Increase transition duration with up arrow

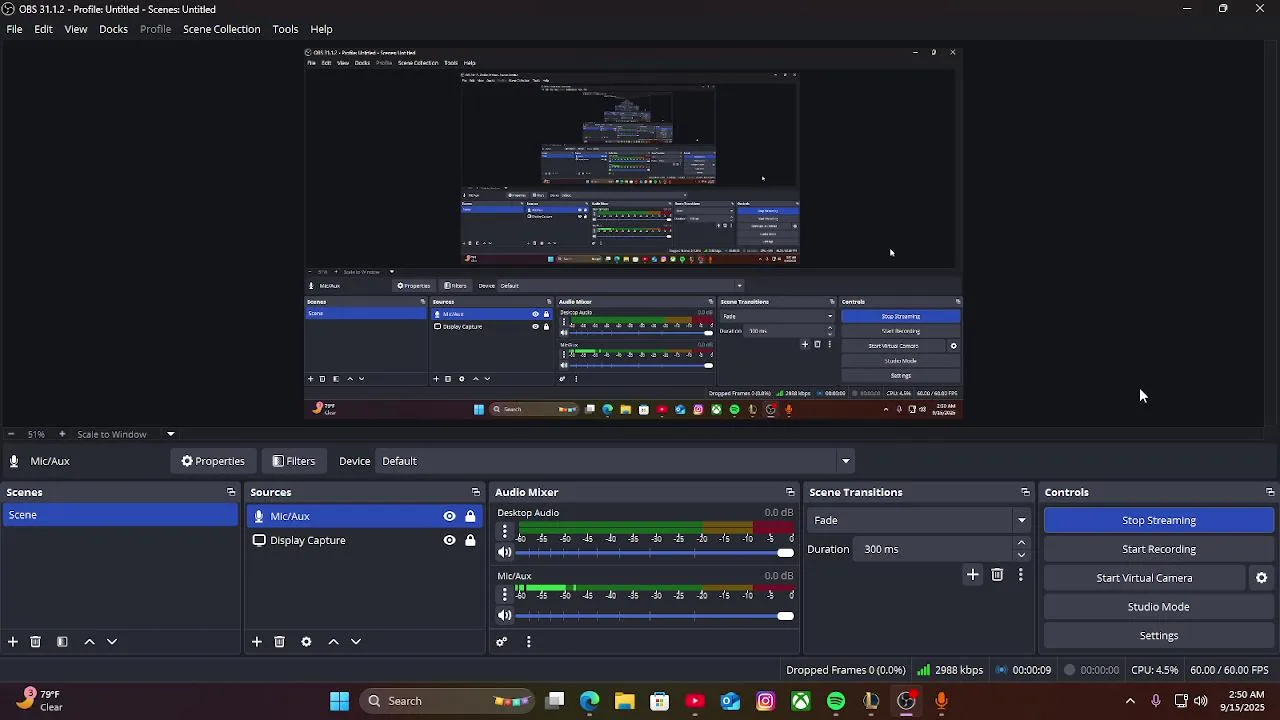tap(1021, 543)
